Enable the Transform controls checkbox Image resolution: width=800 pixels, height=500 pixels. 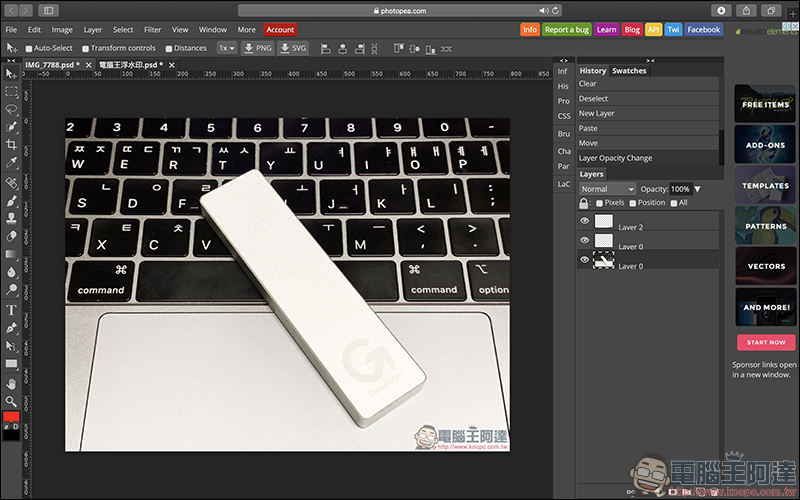click(86, 48)
